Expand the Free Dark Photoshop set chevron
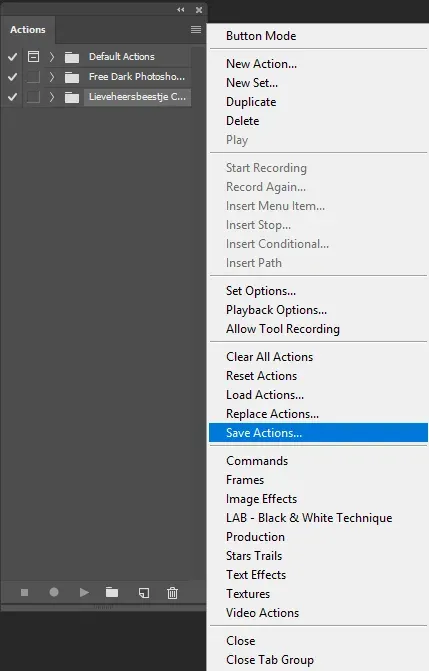Image resolution: width=429 pixels, height=671 pixels. pos(52,77)
